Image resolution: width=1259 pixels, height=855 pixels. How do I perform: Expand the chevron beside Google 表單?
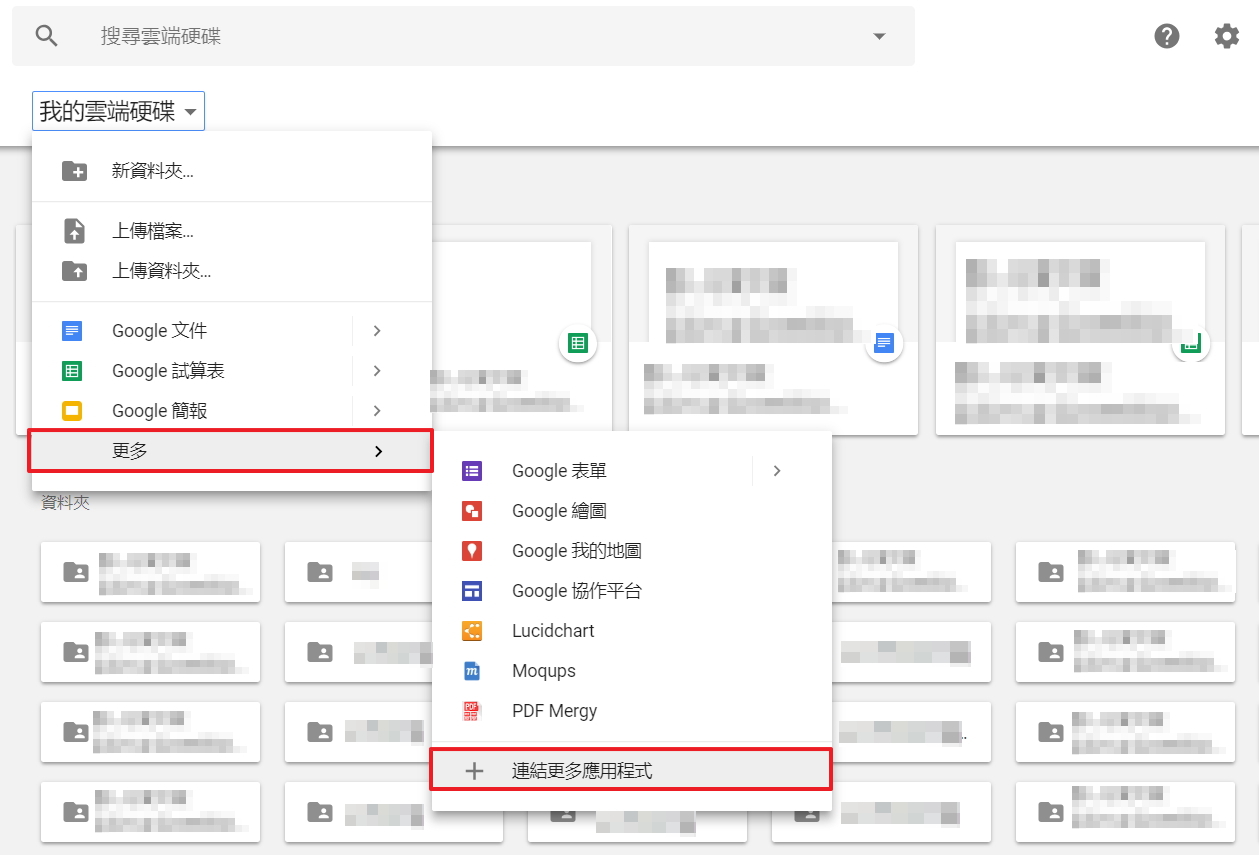tap(777, 471)
